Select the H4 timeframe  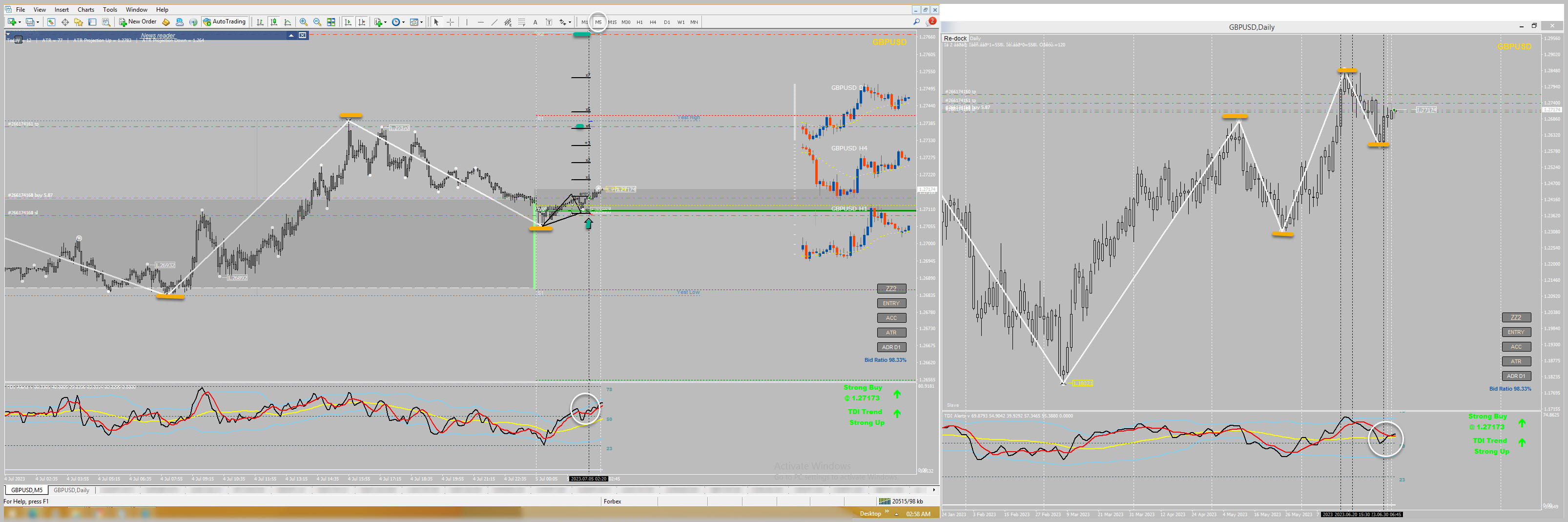pos(653,22)
